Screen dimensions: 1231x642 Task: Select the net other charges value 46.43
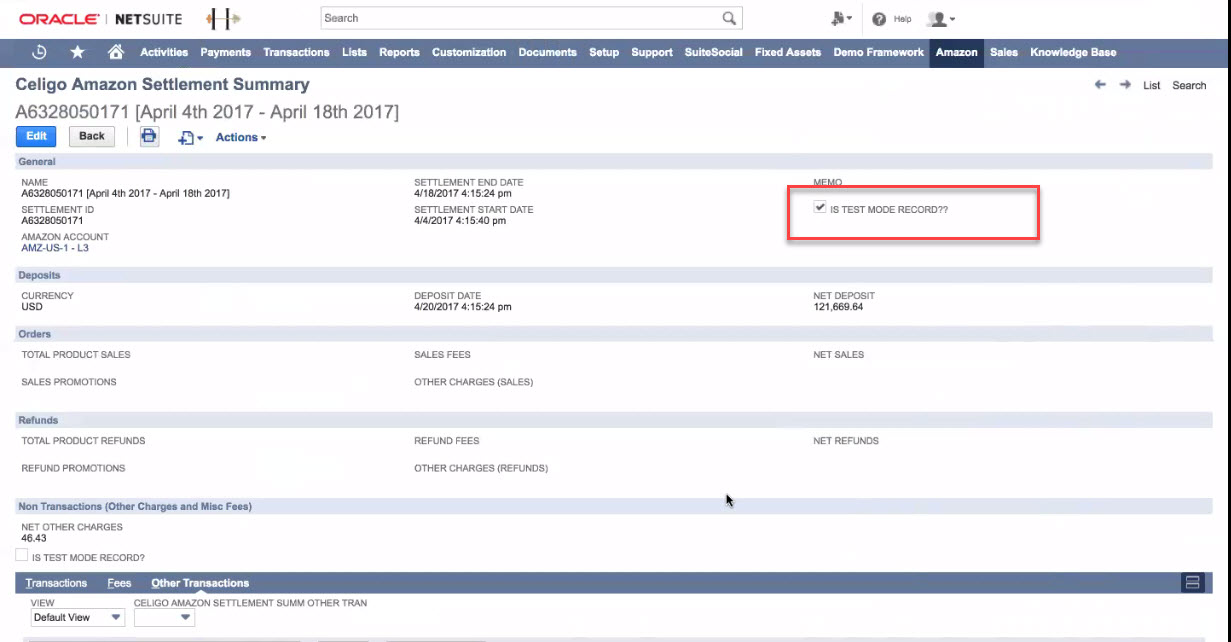(x=34, y=538)
